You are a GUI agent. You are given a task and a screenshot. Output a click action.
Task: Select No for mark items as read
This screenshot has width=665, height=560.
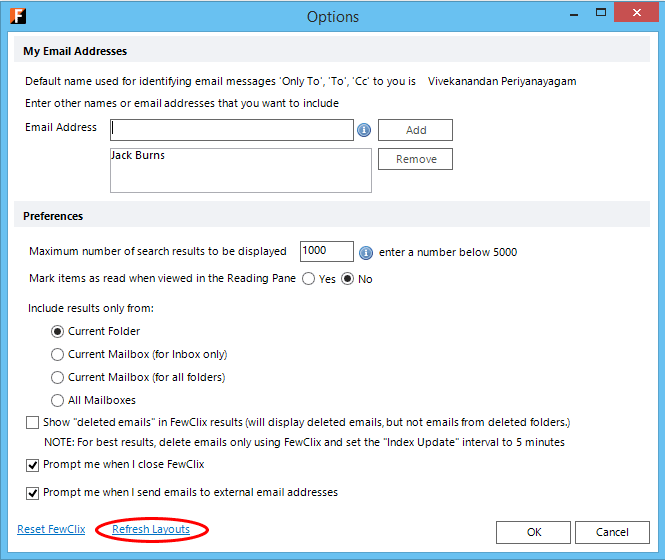click(x=347, y=279)
